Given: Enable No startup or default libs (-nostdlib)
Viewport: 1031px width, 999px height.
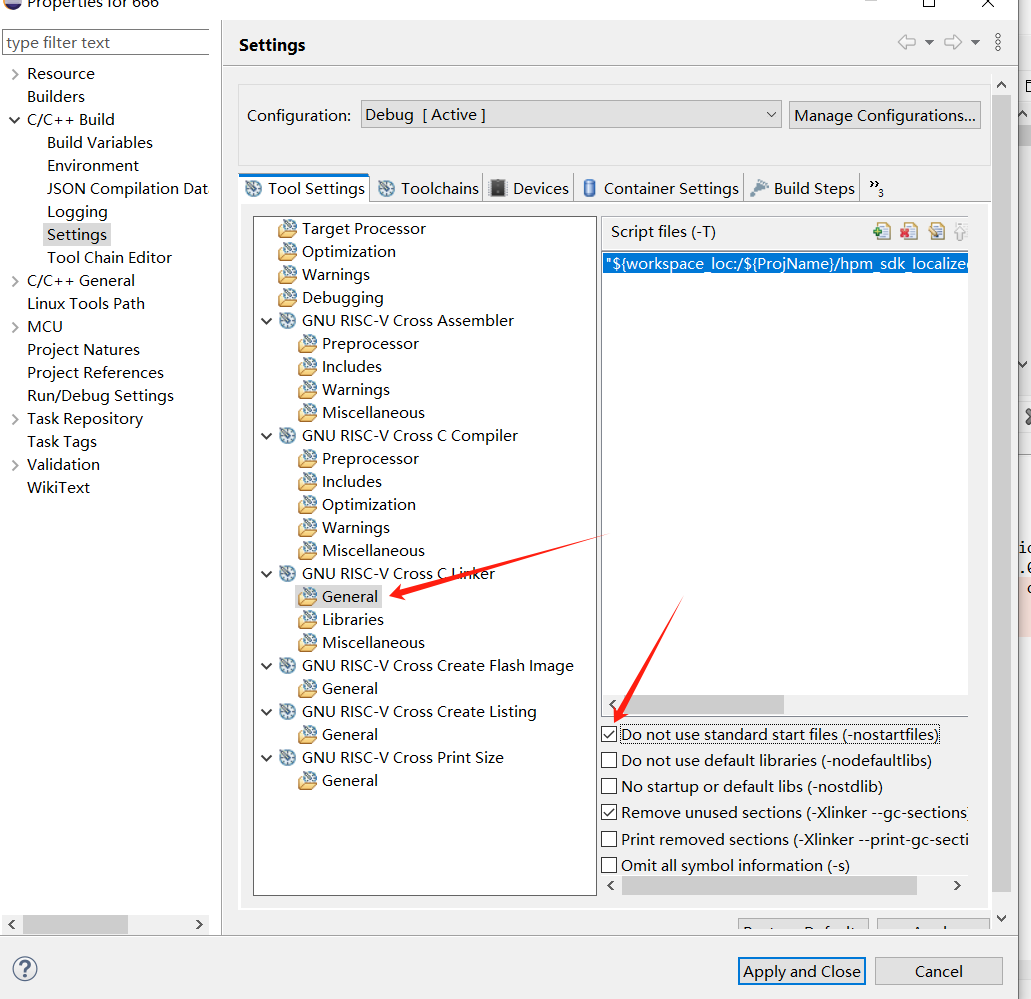Looking at the screenshot, I should (610, 787).
